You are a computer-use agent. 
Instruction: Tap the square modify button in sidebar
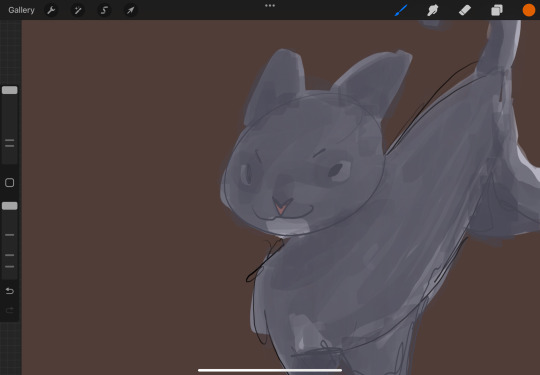[x=10, y=183]
